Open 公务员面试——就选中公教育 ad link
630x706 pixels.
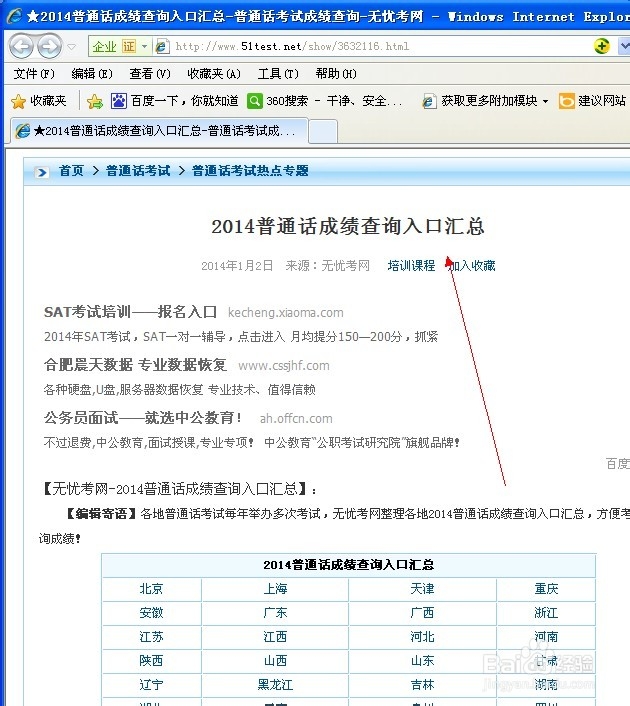[x=143, y=418]
